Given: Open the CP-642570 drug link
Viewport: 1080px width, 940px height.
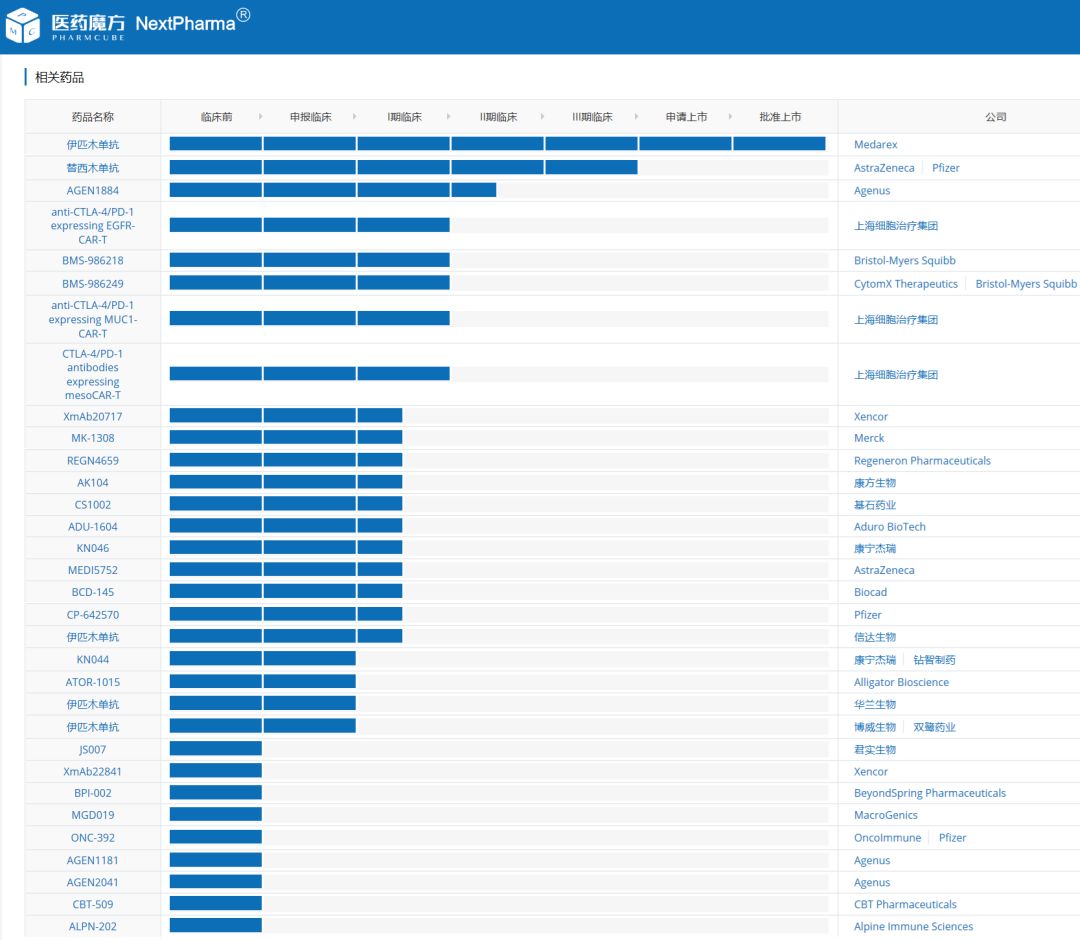Looking at the screenshot, I should point(92,615).
